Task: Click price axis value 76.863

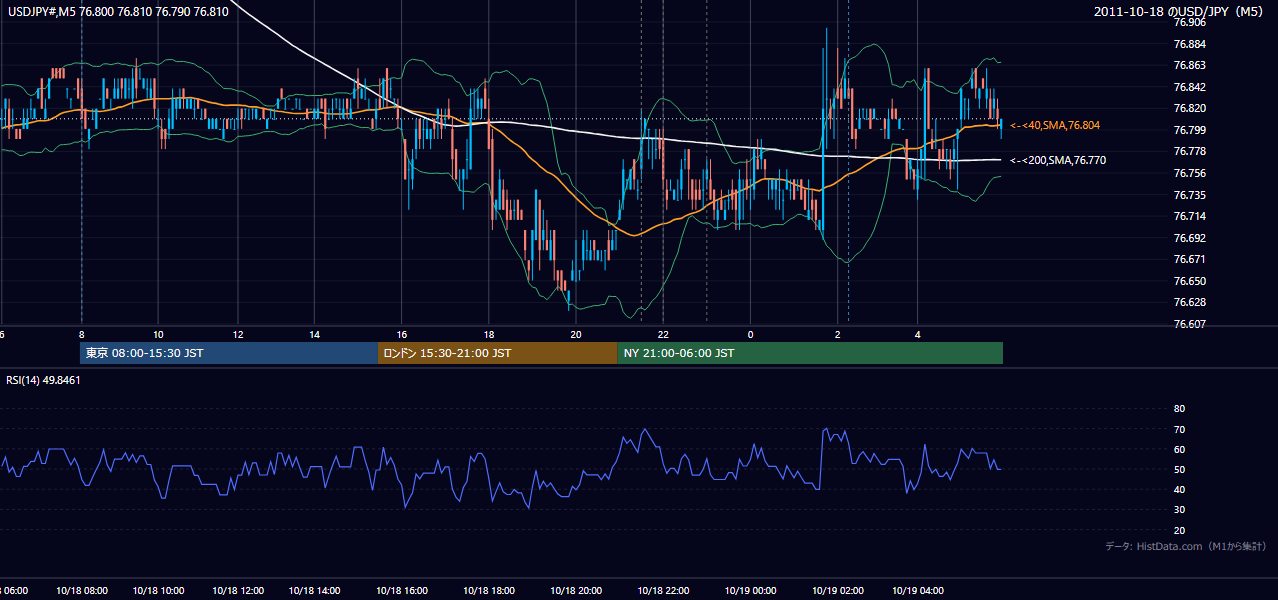Action: pos(1189,65)
